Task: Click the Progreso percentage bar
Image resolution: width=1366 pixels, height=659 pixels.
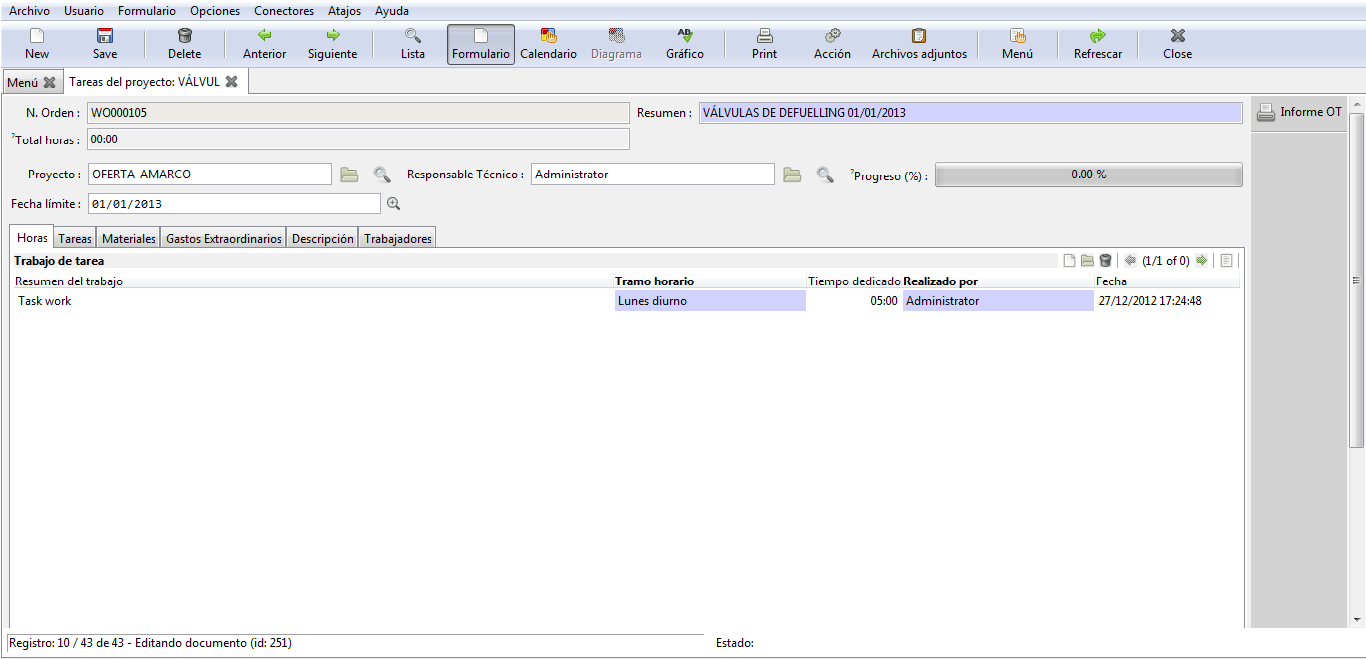Action: [x=1088, y=175]
